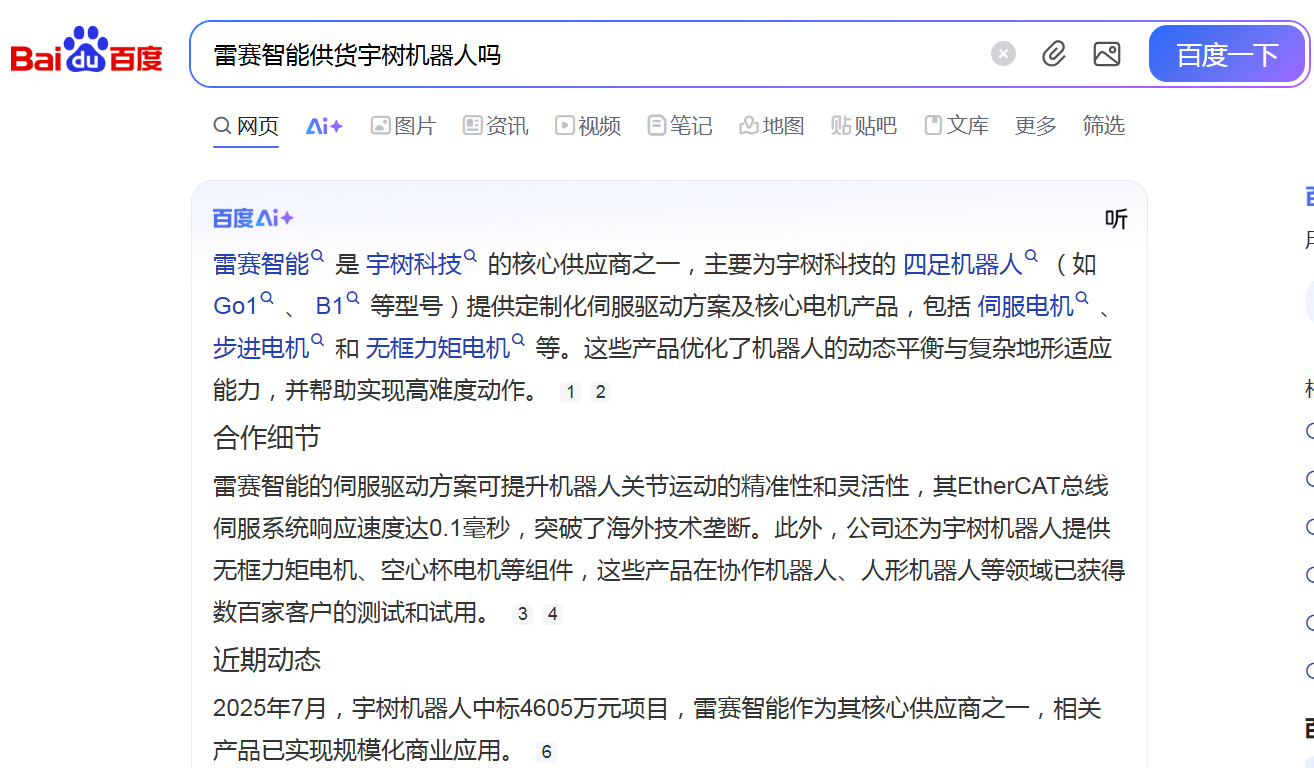Follow the B1 keyword link
The width and height of the screenshot is (1314, 768).
pos(330,306)
